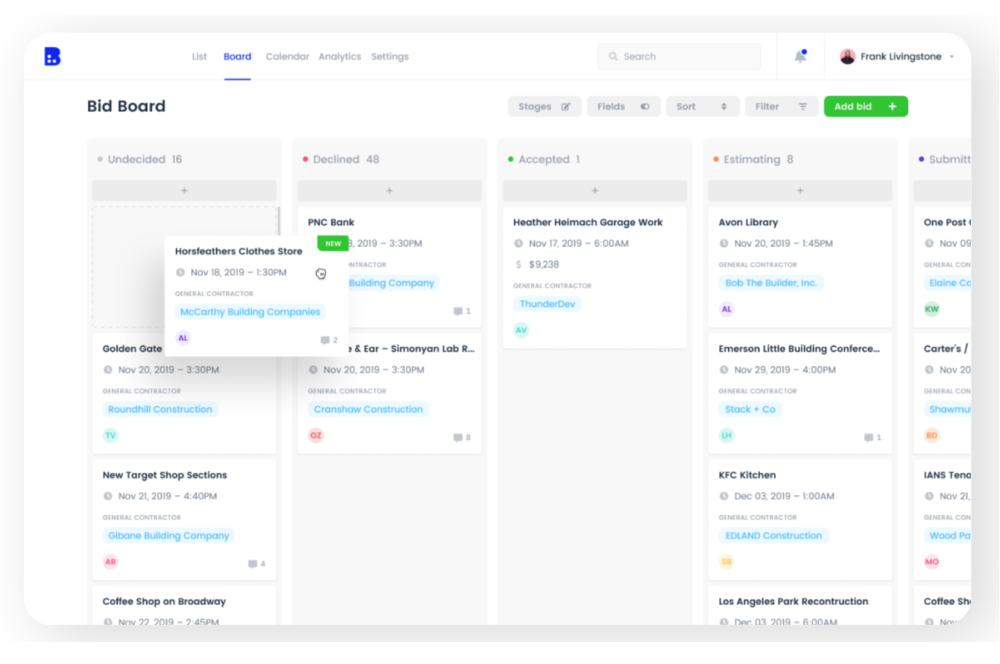Click the Roundhill Construction tag

tap(160, 409)
